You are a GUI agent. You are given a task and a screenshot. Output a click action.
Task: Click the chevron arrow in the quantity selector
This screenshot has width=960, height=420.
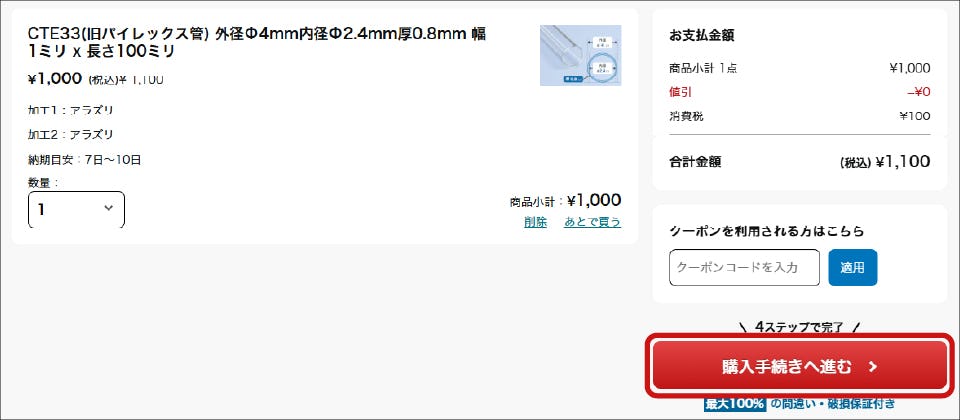tap(109, 208)
